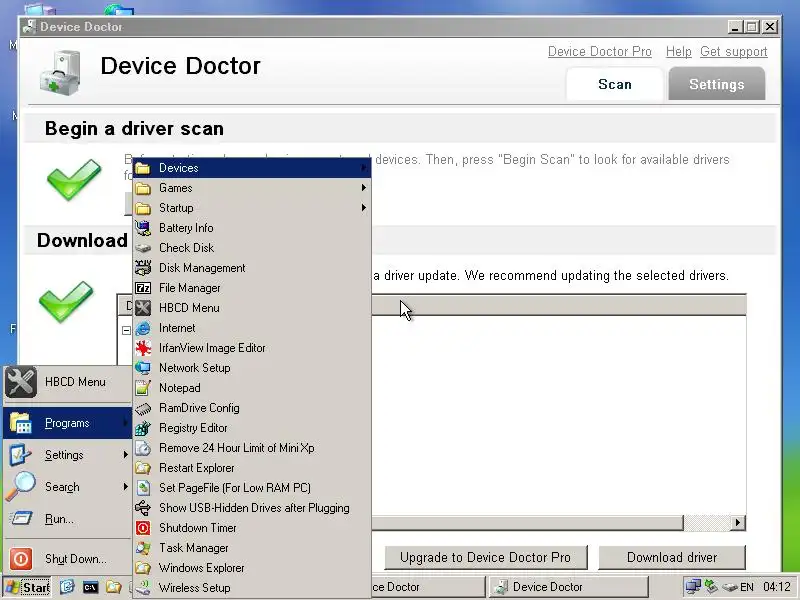Click the Set PageFile icon
Viewport: 800px width, 600px height.
(x=143, y=488)
